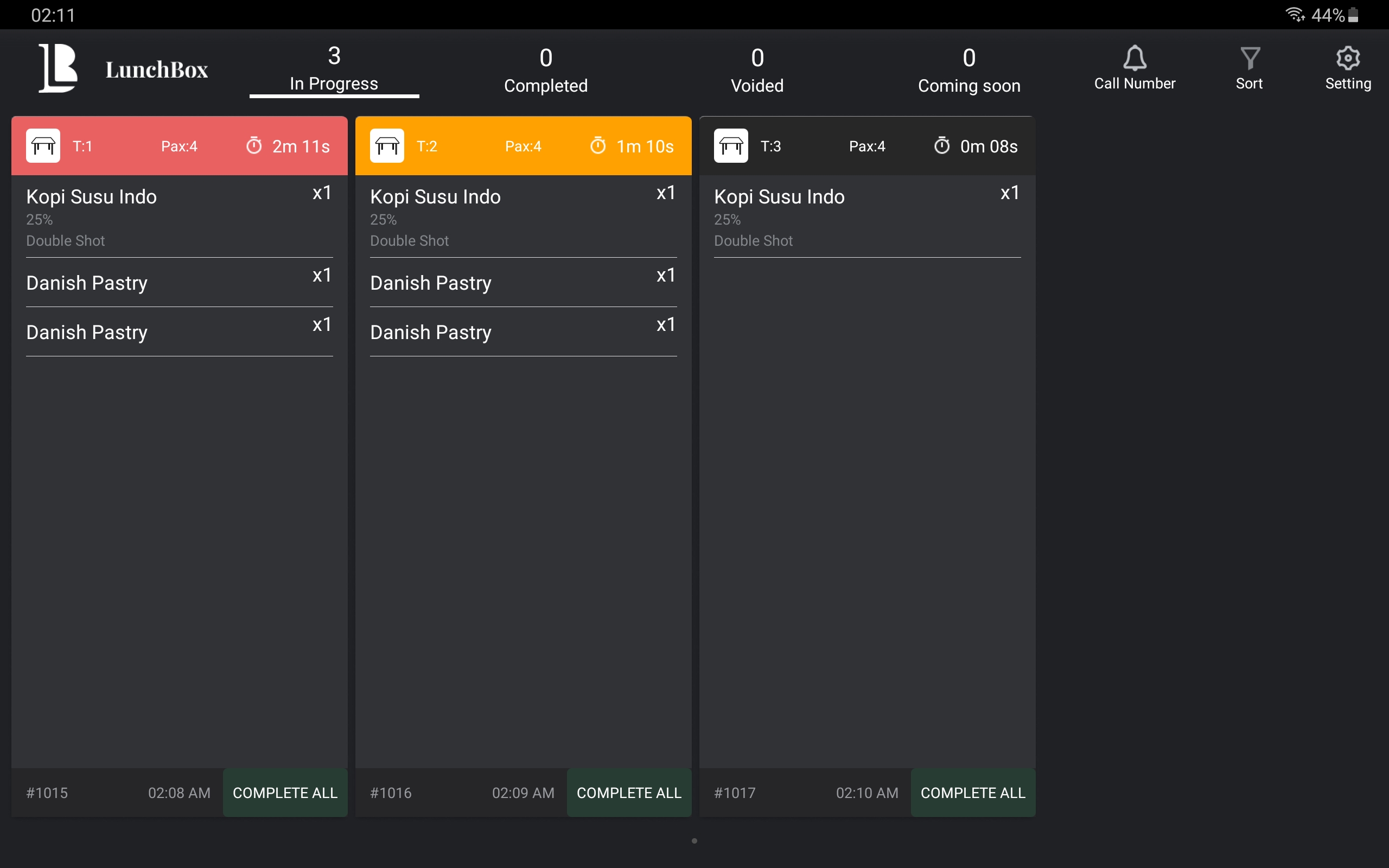The image size is (1389, 868).
Task: Tap the table icon on T:1 order
Action: tap(43, 146)
